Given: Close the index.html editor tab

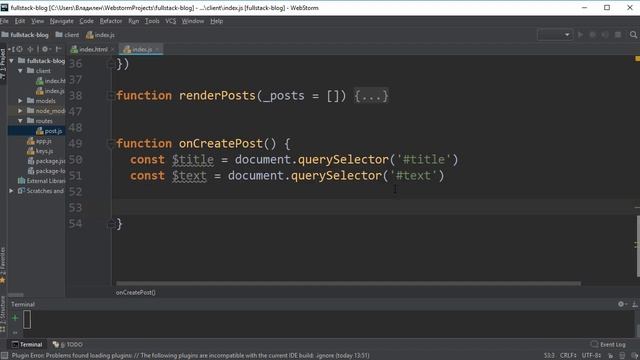Looking at the screenshot, I should coord(113,49).
